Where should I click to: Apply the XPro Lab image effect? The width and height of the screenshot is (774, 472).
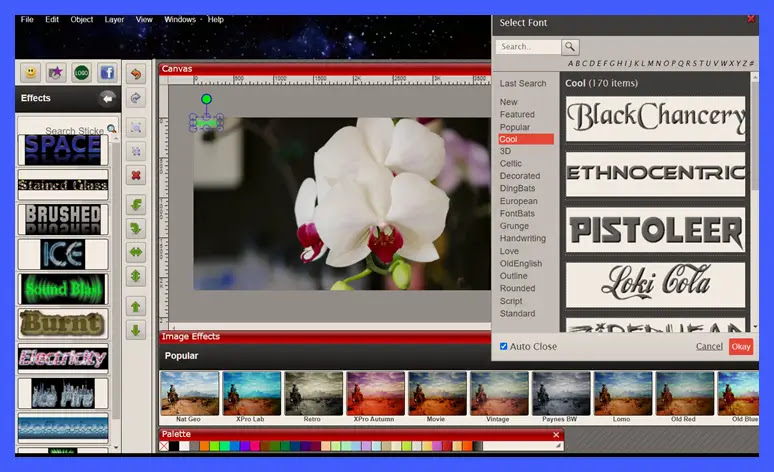[251, 397]
